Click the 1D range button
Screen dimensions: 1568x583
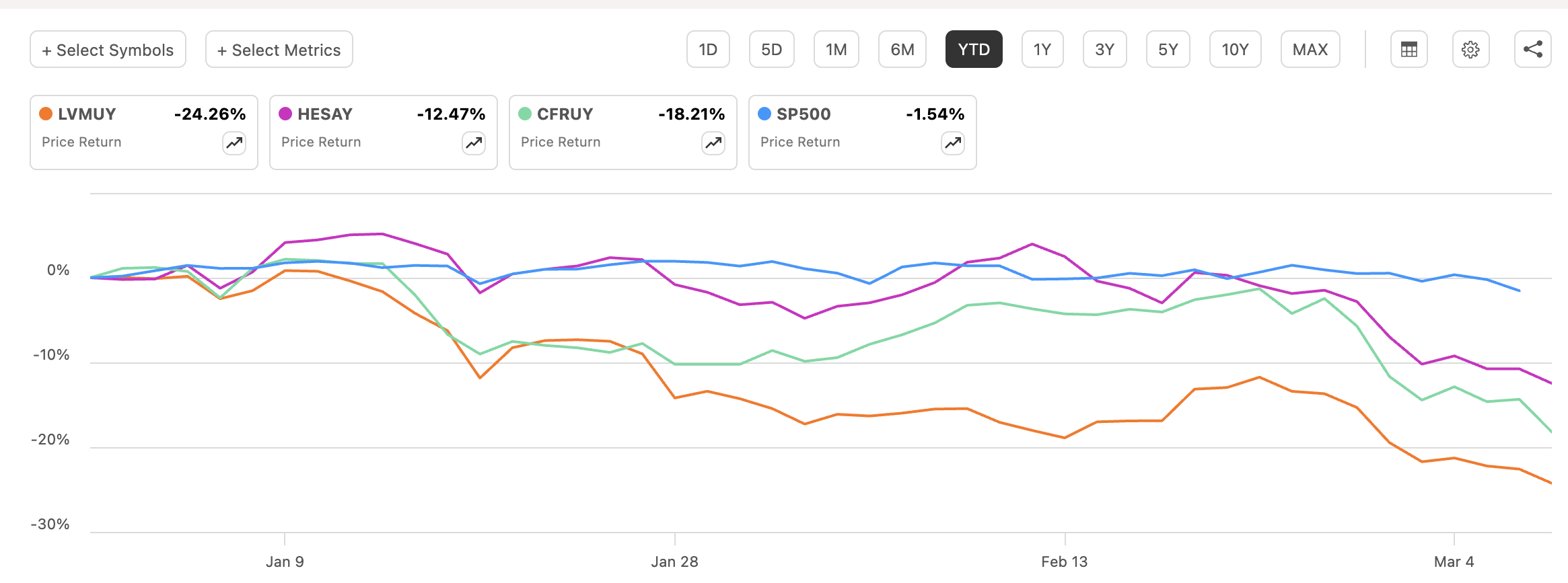pyautogui.click(x=707, y=49)
